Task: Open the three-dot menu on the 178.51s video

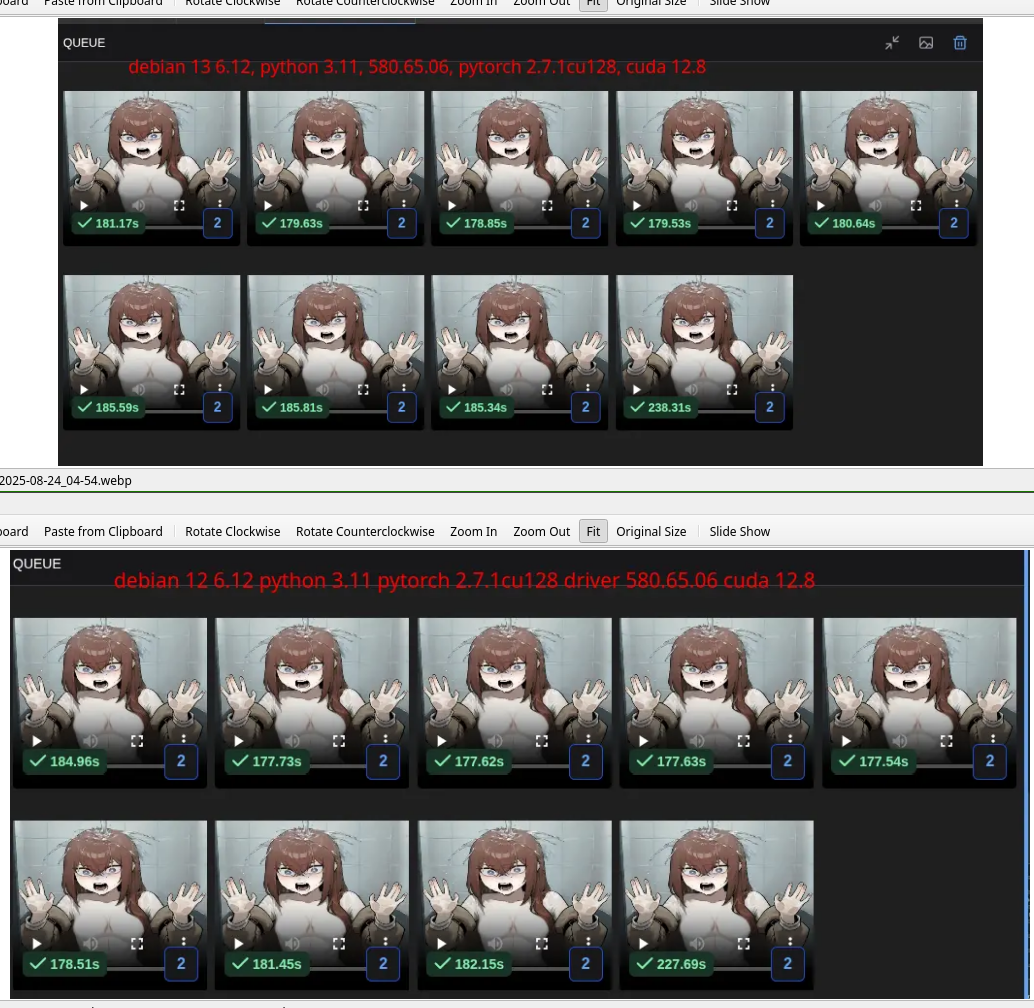Action: [x=183, y=942]
